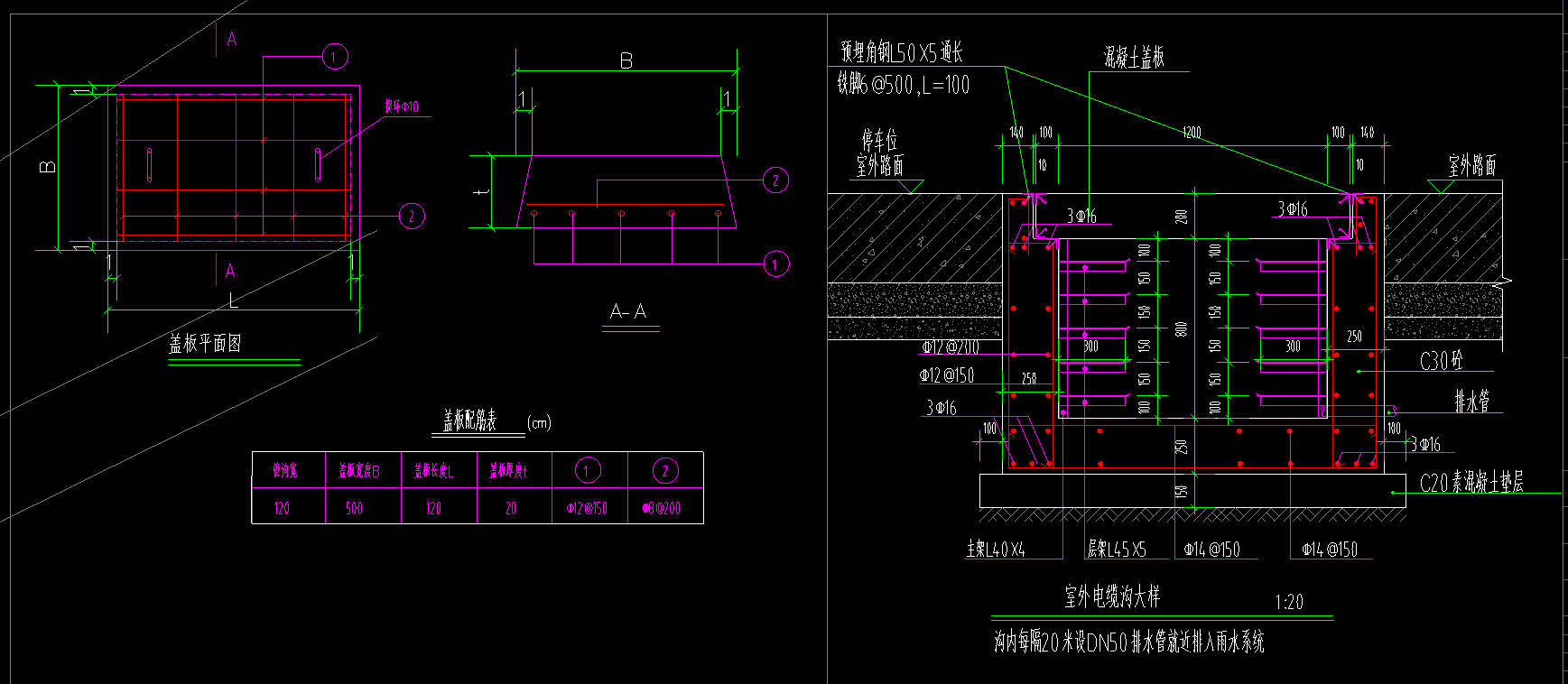Click the 'C20素混凝土垫层' label
The image size is (1568, 684).
(x=1472, y=483)
